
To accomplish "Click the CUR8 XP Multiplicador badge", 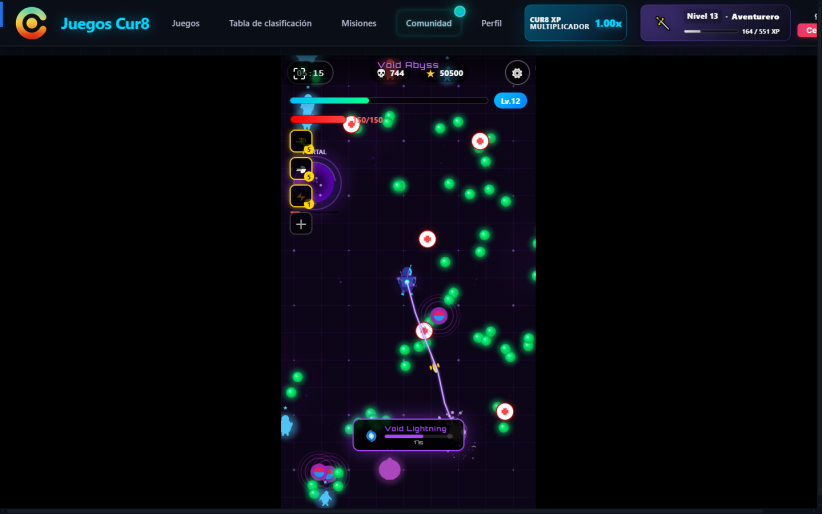I will [575, 23].
